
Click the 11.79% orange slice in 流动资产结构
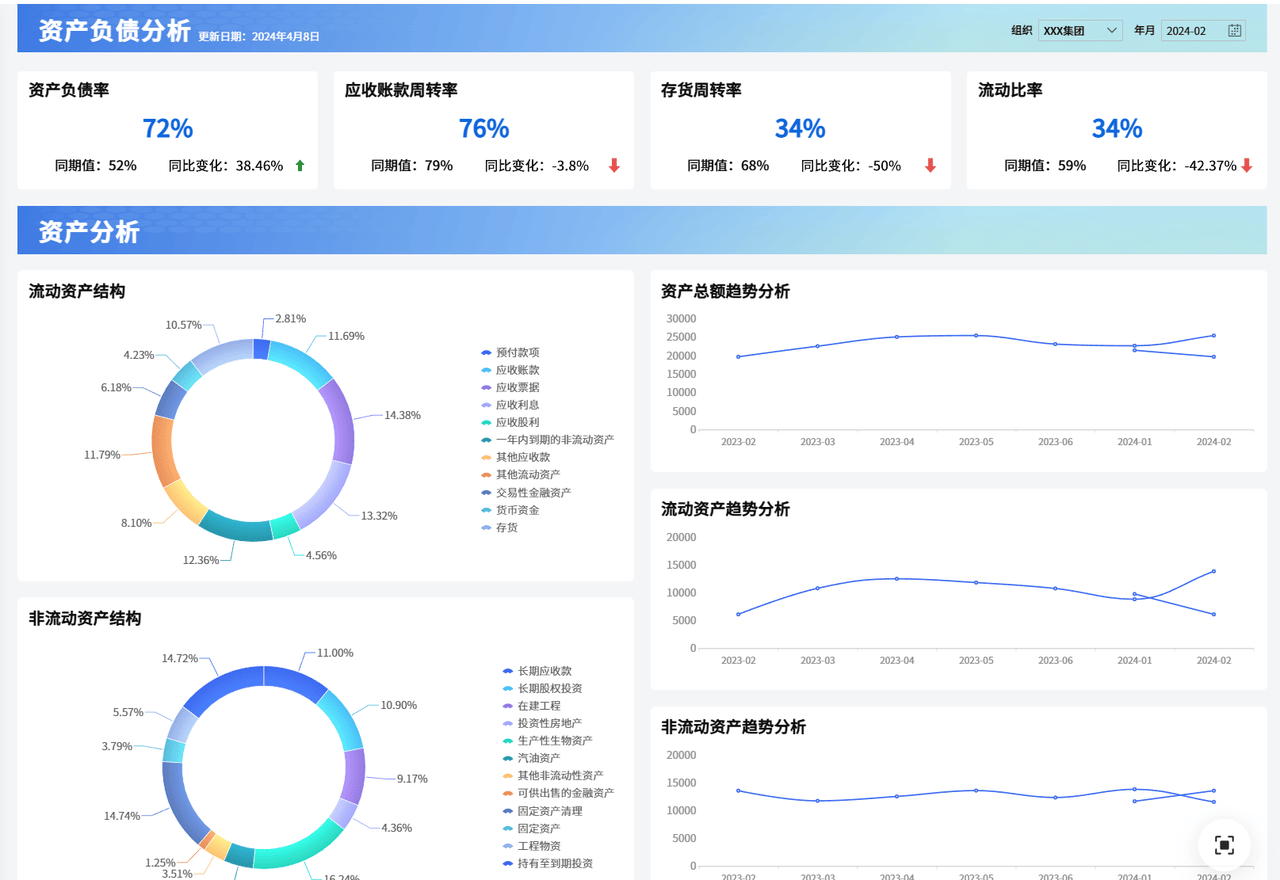click(x=163, y=450)
